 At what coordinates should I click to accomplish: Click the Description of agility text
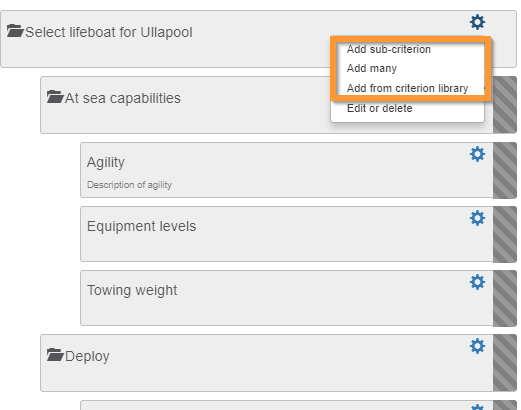129,185
